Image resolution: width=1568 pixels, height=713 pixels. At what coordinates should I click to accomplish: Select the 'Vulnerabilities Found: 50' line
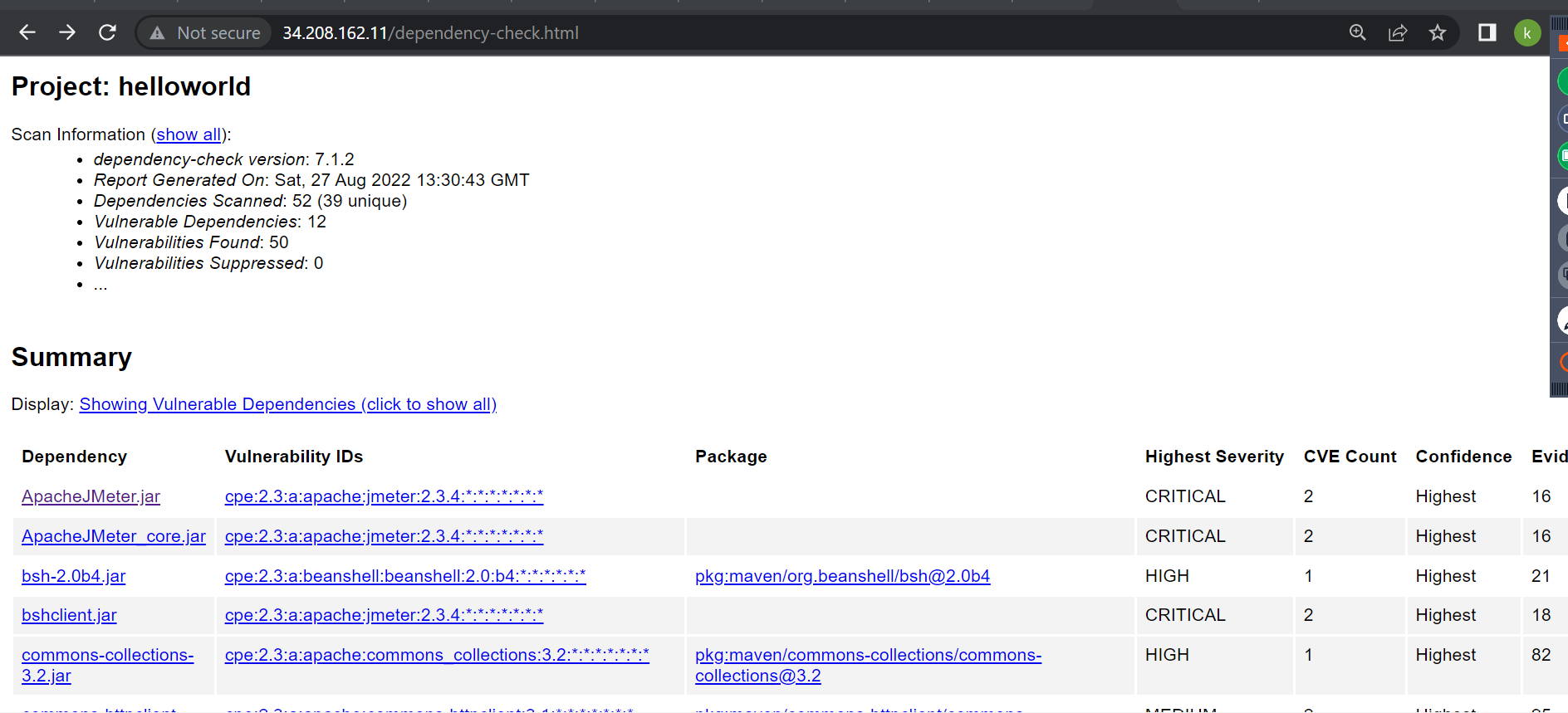coord(191,242)
